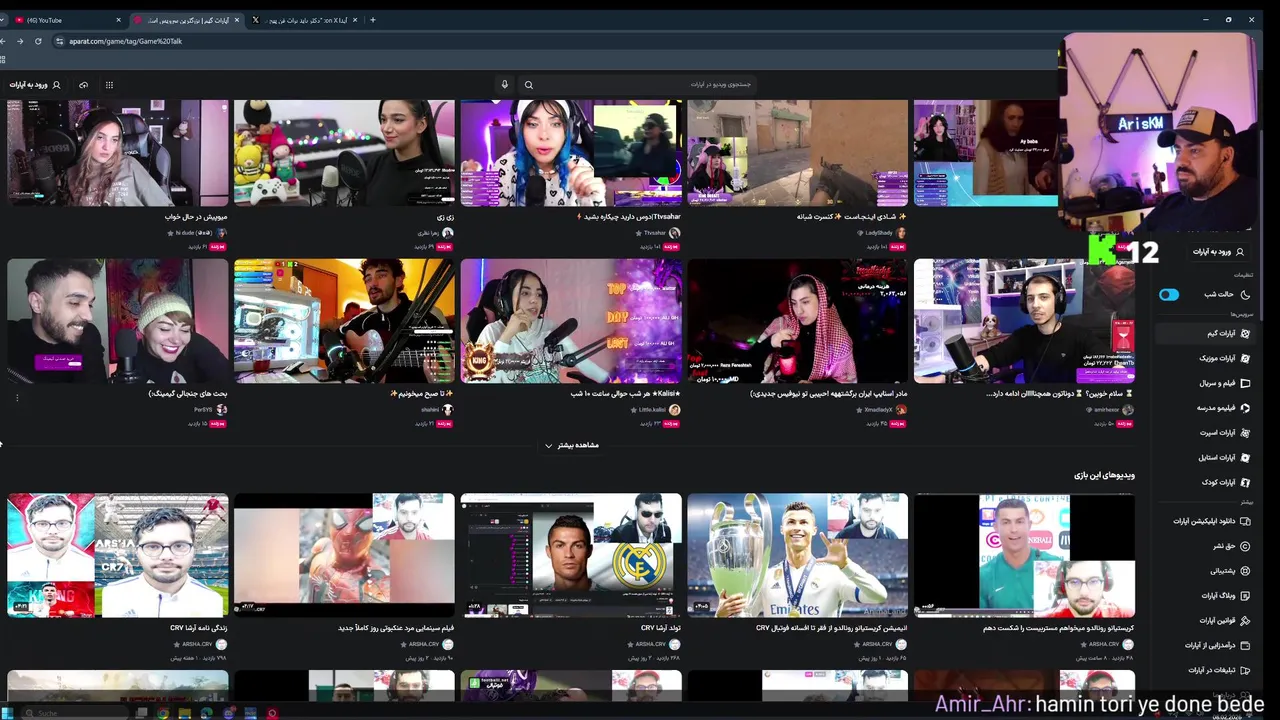Screen dimensions: 1280x720
Task: Open the آپارات گیم sidebar icon
Action: click(1245, 333)
